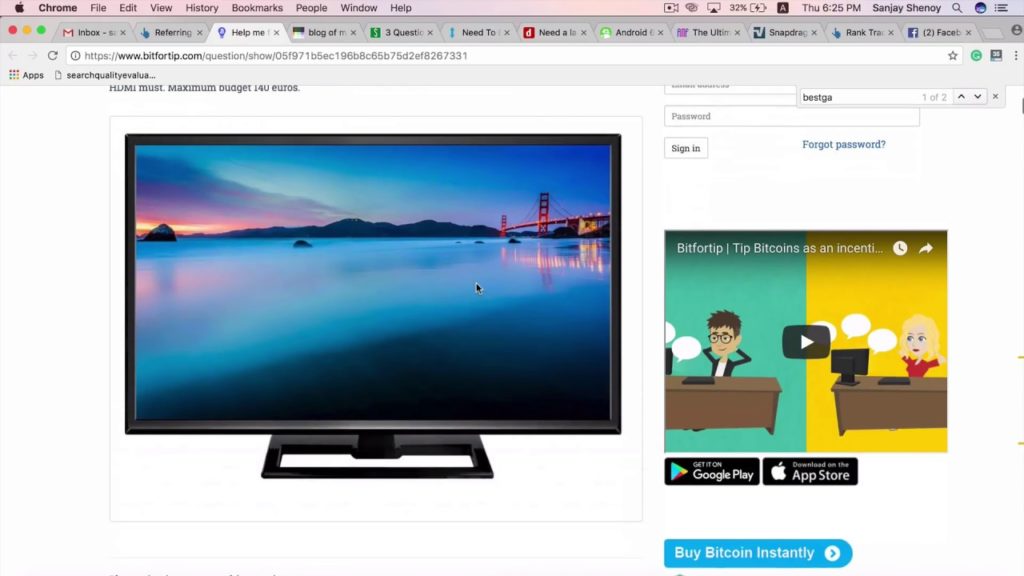Open the Notification Center list icon
The height and width of the screenshot is (576, 1024).
click(1001, 8)
